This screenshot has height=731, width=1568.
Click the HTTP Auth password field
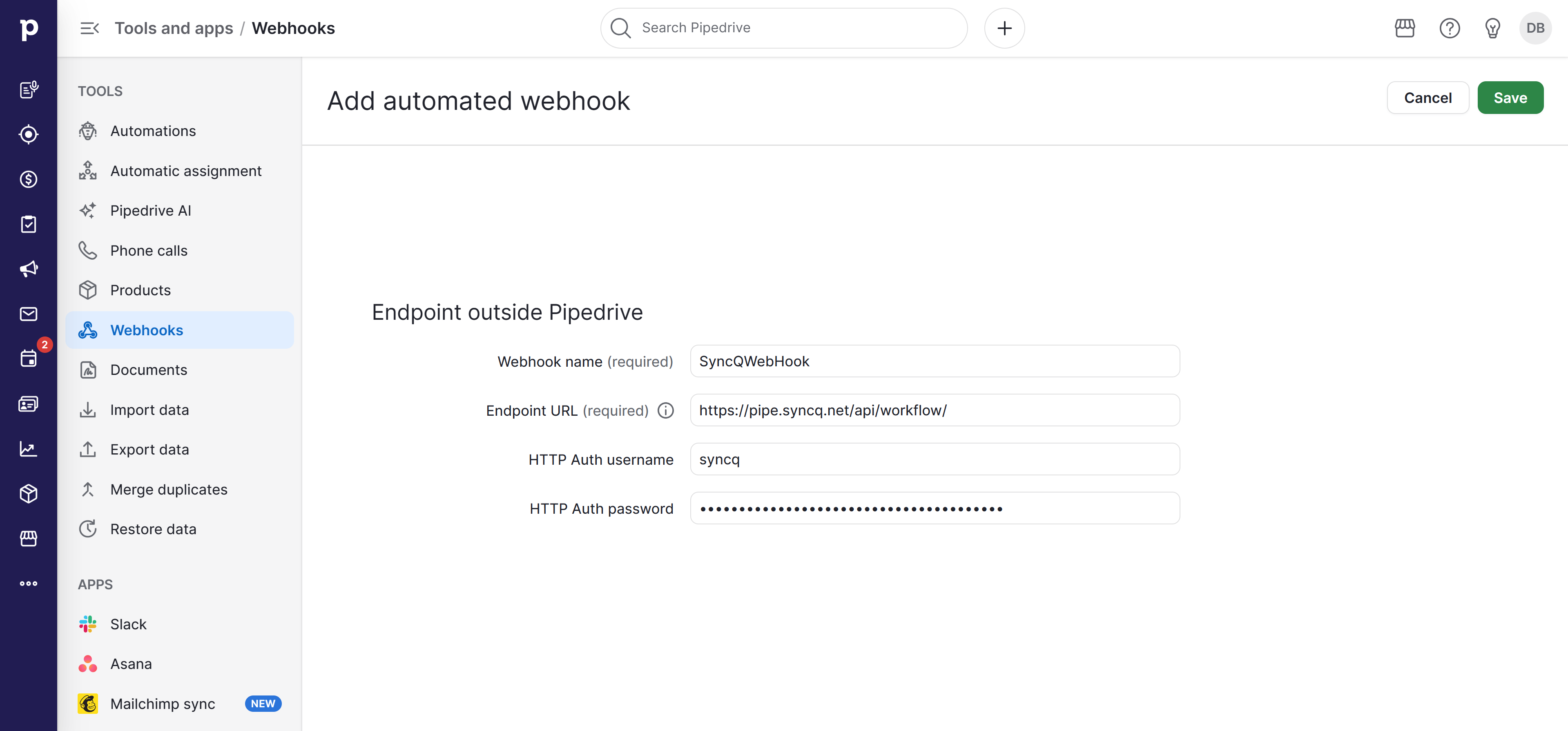(935, 508)
